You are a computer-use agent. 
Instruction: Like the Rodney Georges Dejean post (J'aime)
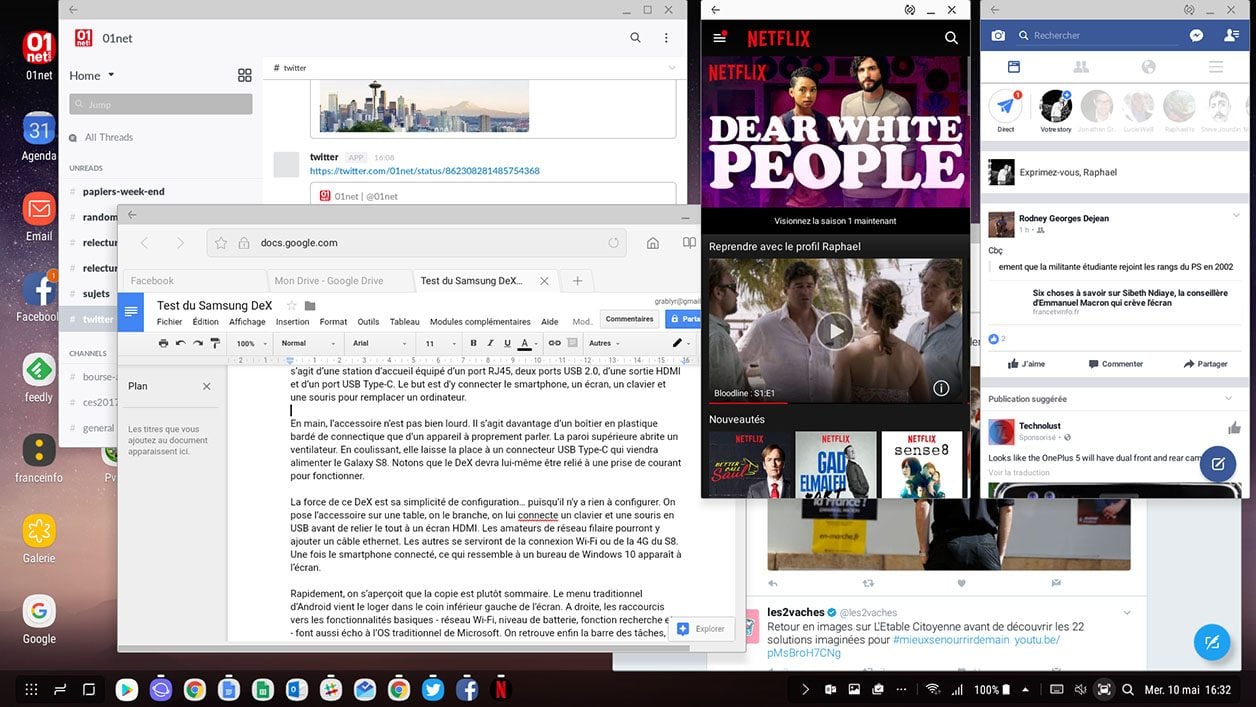tap(1026, 364)
